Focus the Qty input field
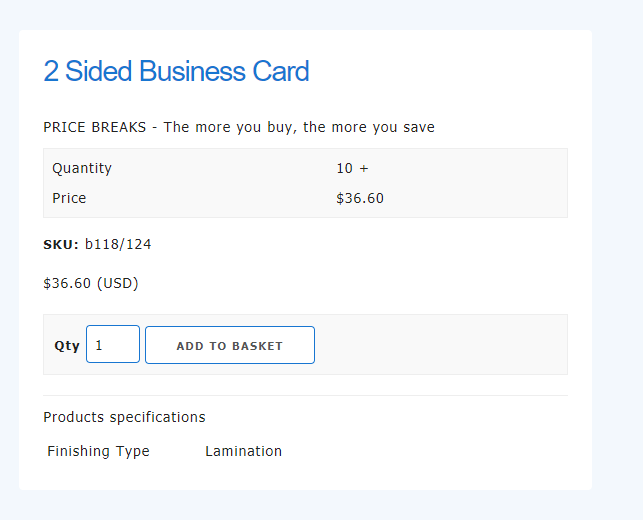The height and width of the screenshot is (520, 643). [113, 345]
